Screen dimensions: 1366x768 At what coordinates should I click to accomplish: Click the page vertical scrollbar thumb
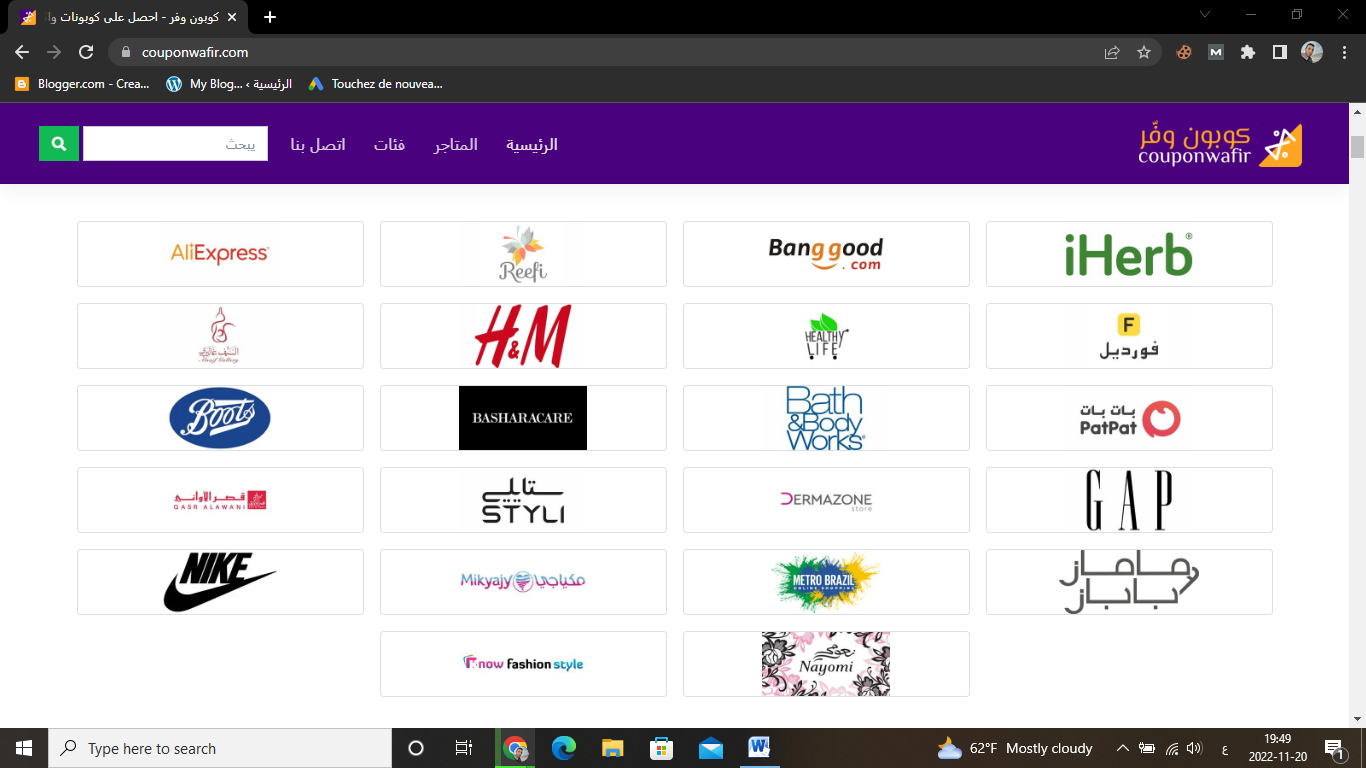click(1357, 146)
